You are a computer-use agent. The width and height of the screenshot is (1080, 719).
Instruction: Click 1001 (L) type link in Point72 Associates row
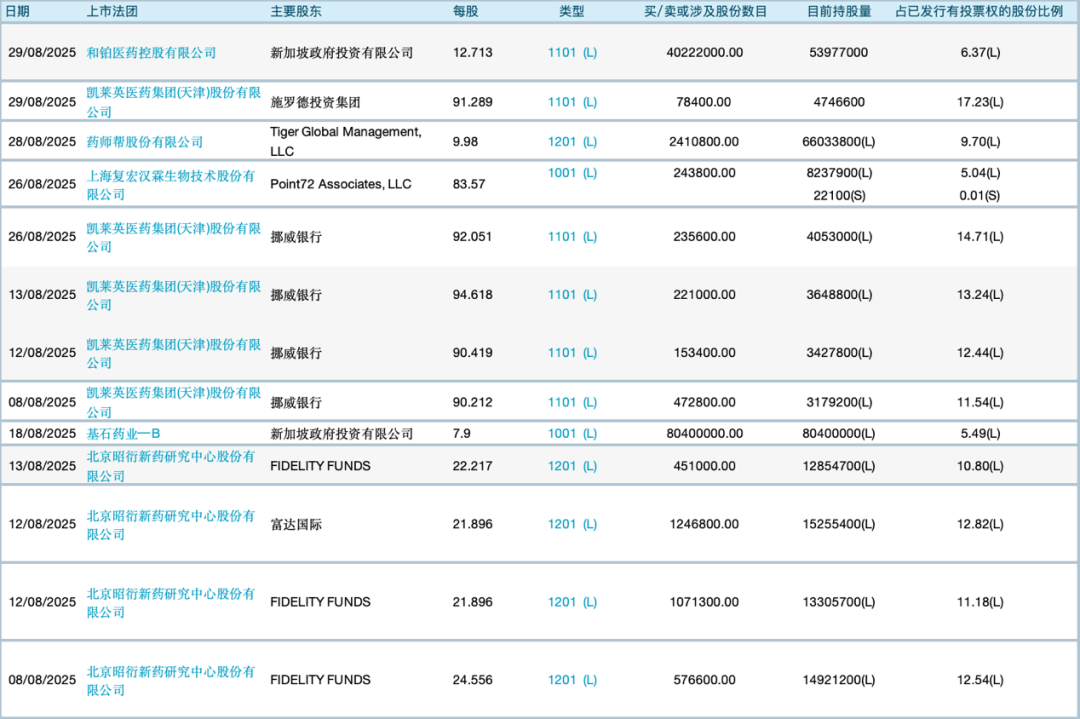(x=572, y=173)
